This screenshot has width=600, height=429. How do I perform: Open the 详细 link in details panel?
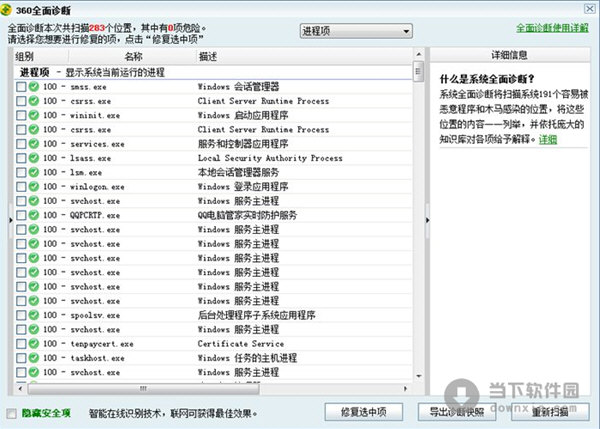point(548,139)
